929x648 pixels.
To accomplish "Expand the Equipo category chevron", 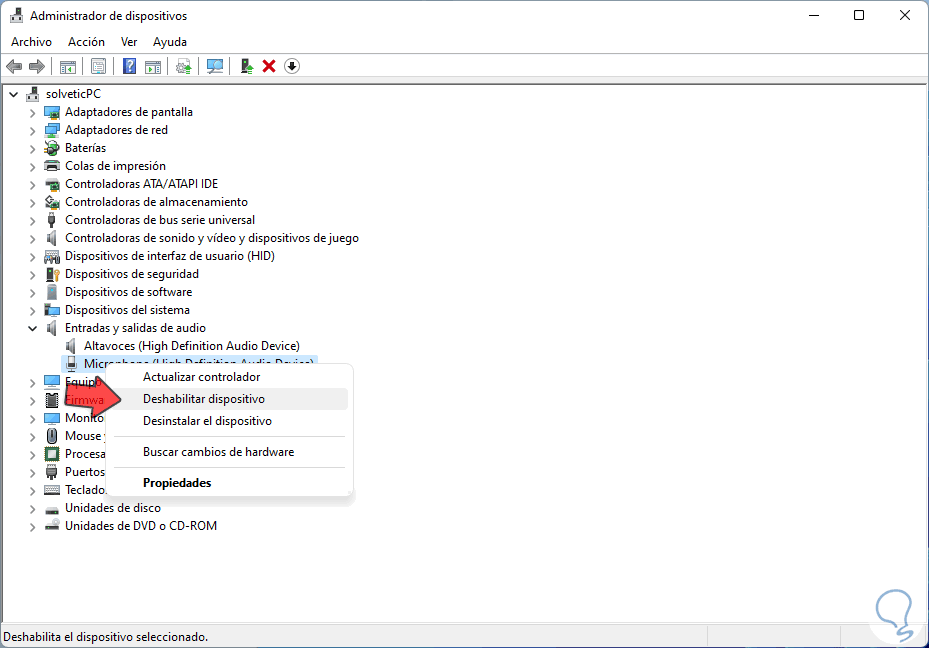I will (33, 383).
